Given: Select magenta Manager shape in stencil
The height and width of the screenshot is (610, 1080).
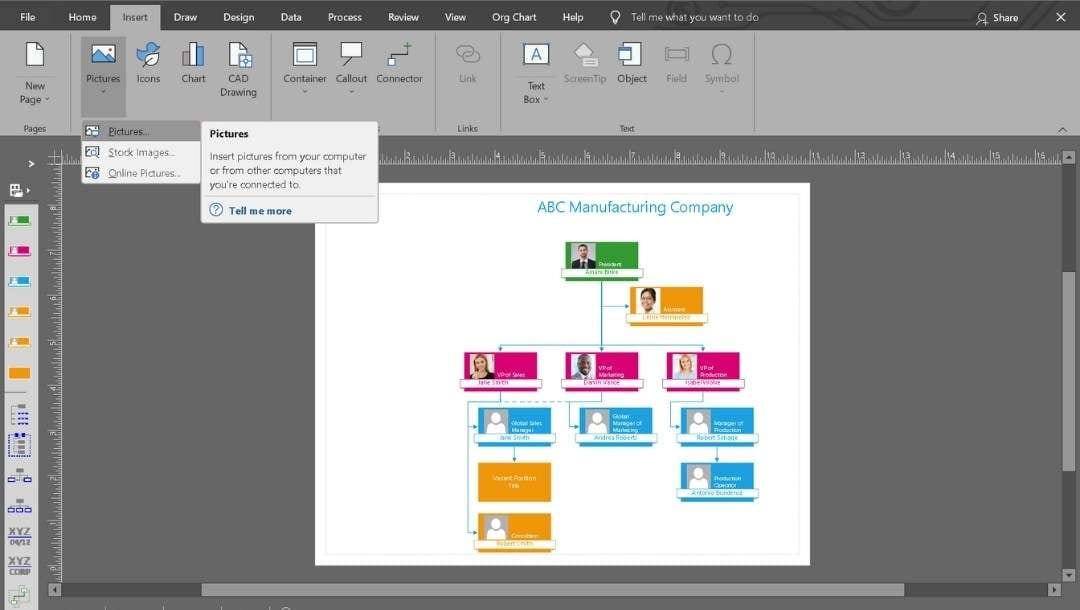Looking at the screenshot, I should click(x=19, y=251).
